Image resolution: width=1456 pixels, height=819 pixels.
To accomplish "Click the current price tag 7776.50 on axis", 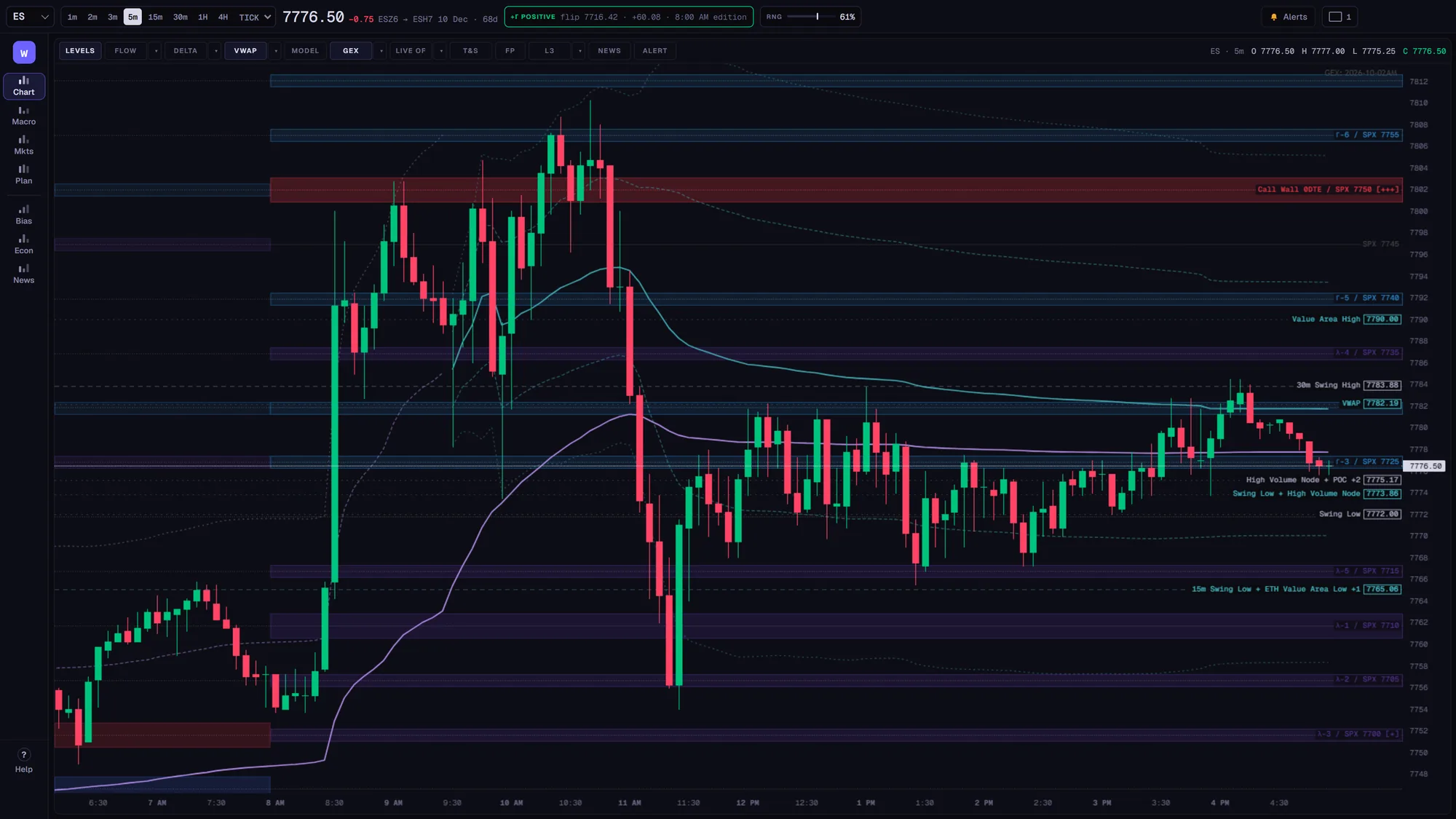I will tap(1424, 466).
